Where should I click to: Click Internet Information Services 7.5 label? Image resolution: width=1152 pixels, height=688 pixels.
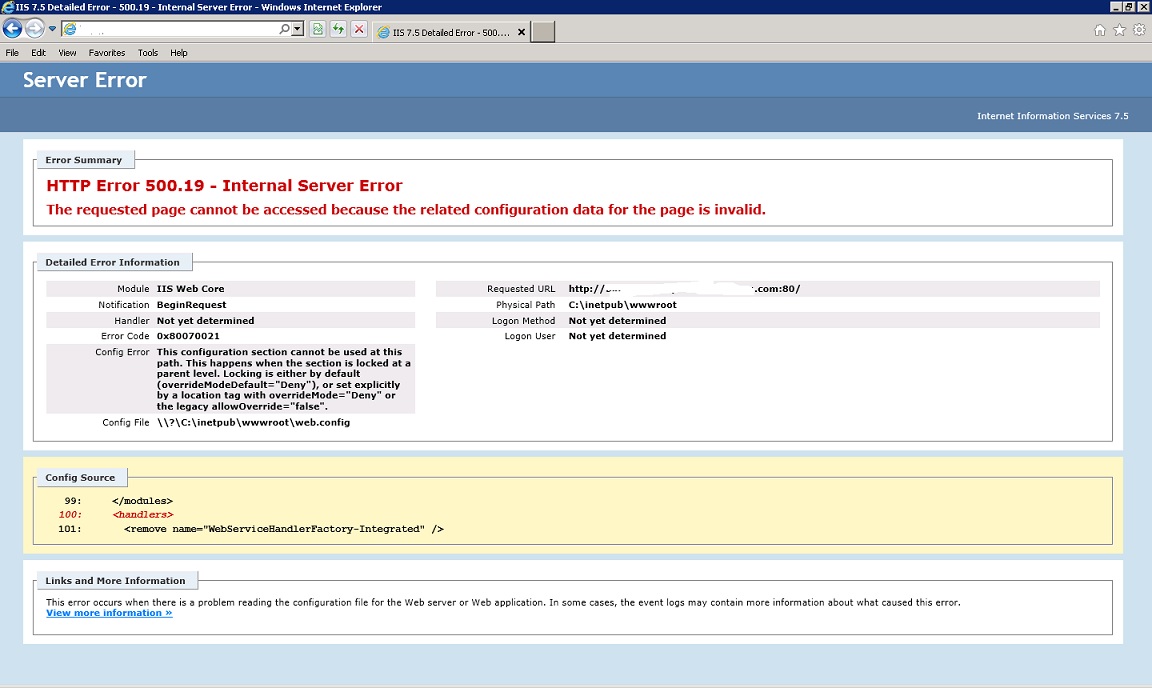[1052, 116]
